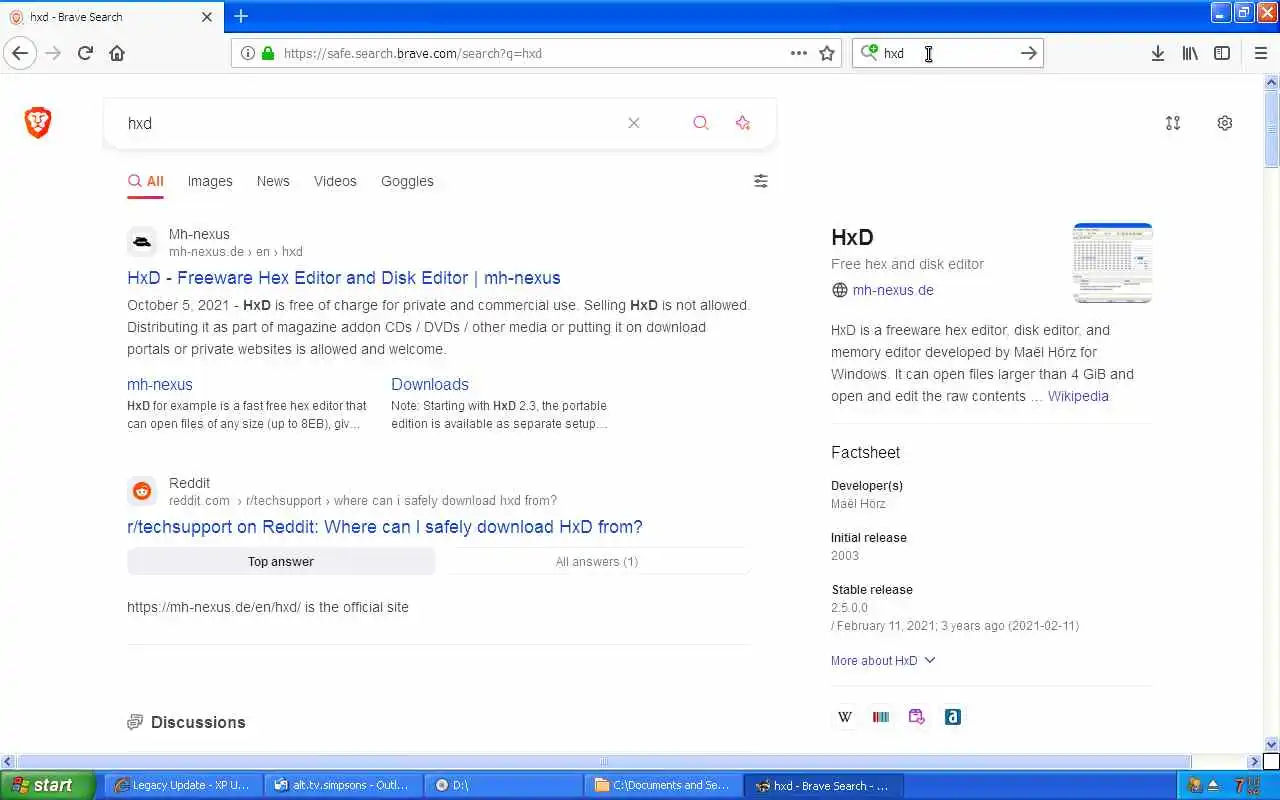Close the hxd - Brave Search tab
Screen dimensions: 1280x800
pyautogui.click(x=207, y=17)
